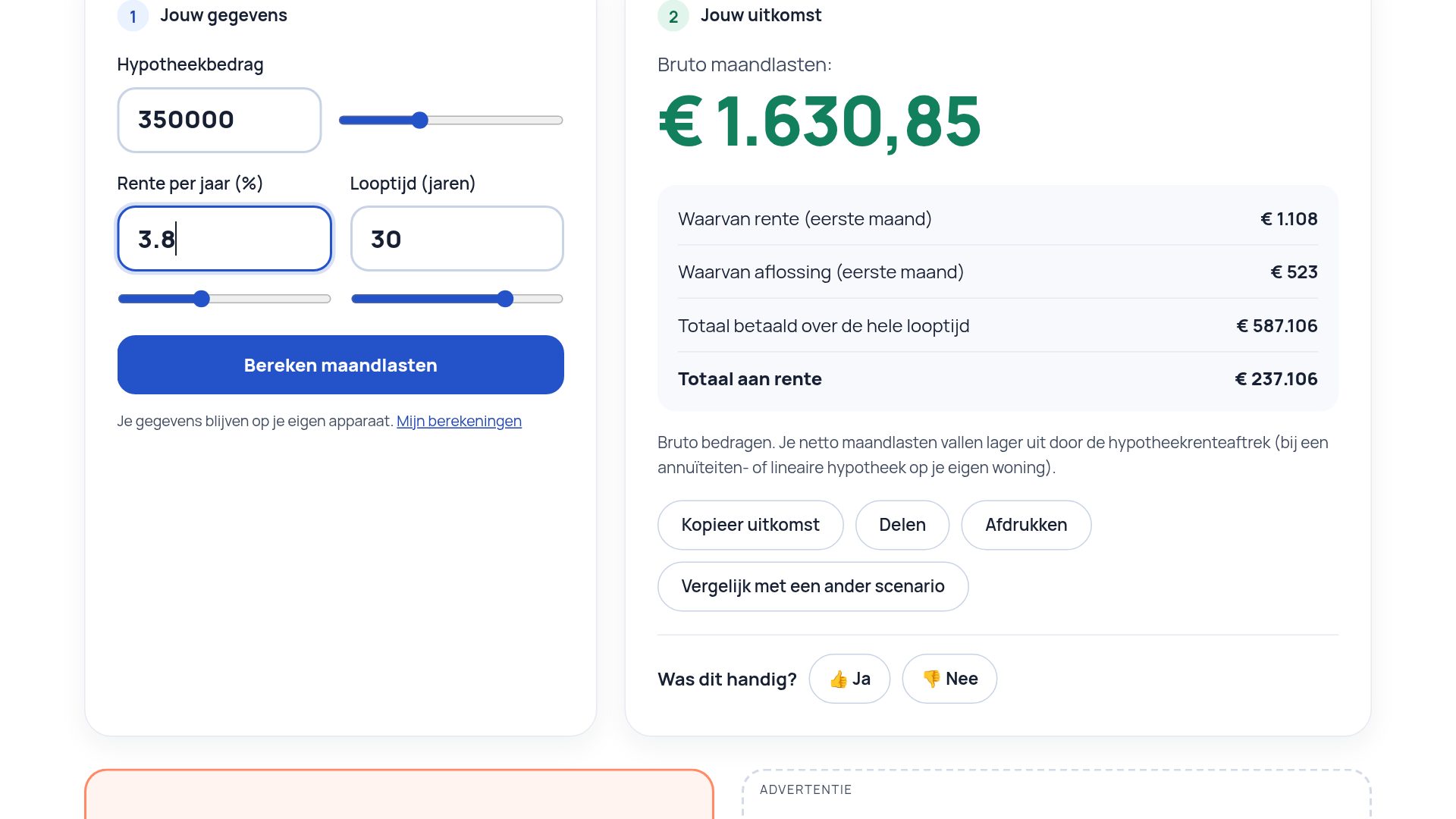
Task: Click the Hypotheekbedrag slider handle
Action: click(x=420, y=120)
